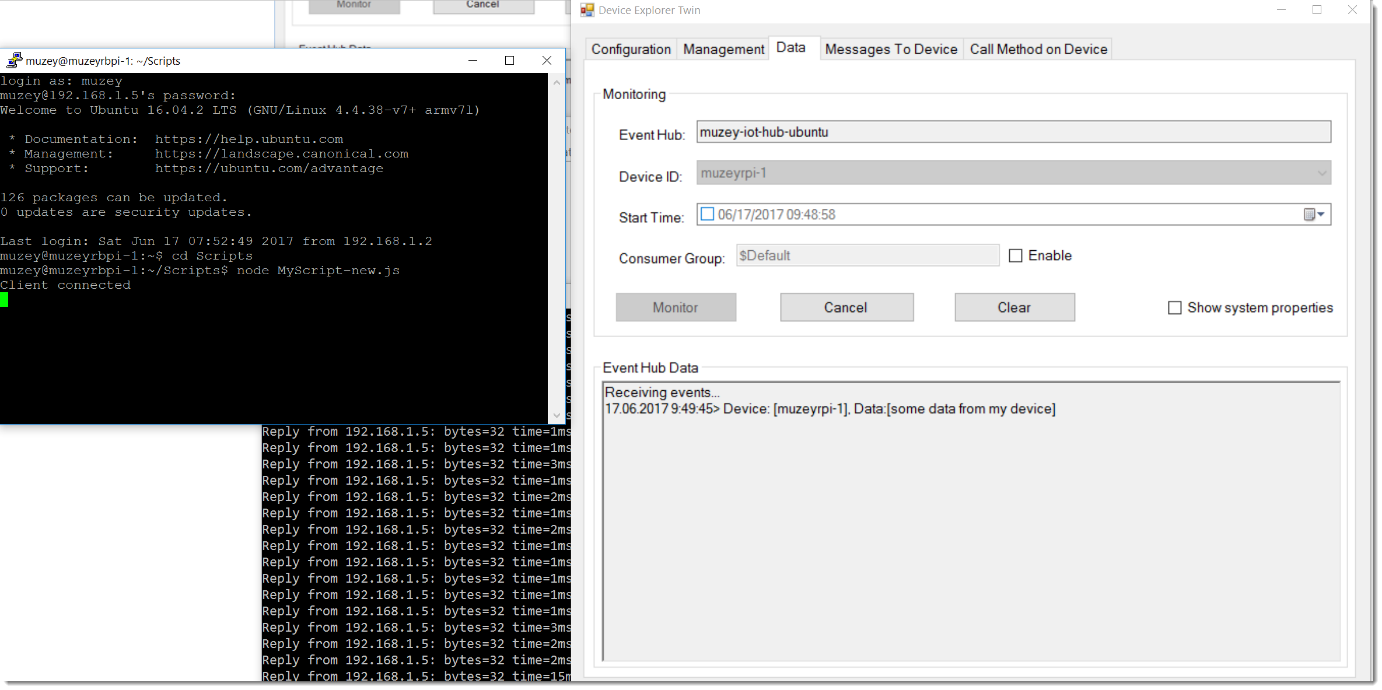Click 'node MyScript-new.js' command in terminal

pos(318,271)
